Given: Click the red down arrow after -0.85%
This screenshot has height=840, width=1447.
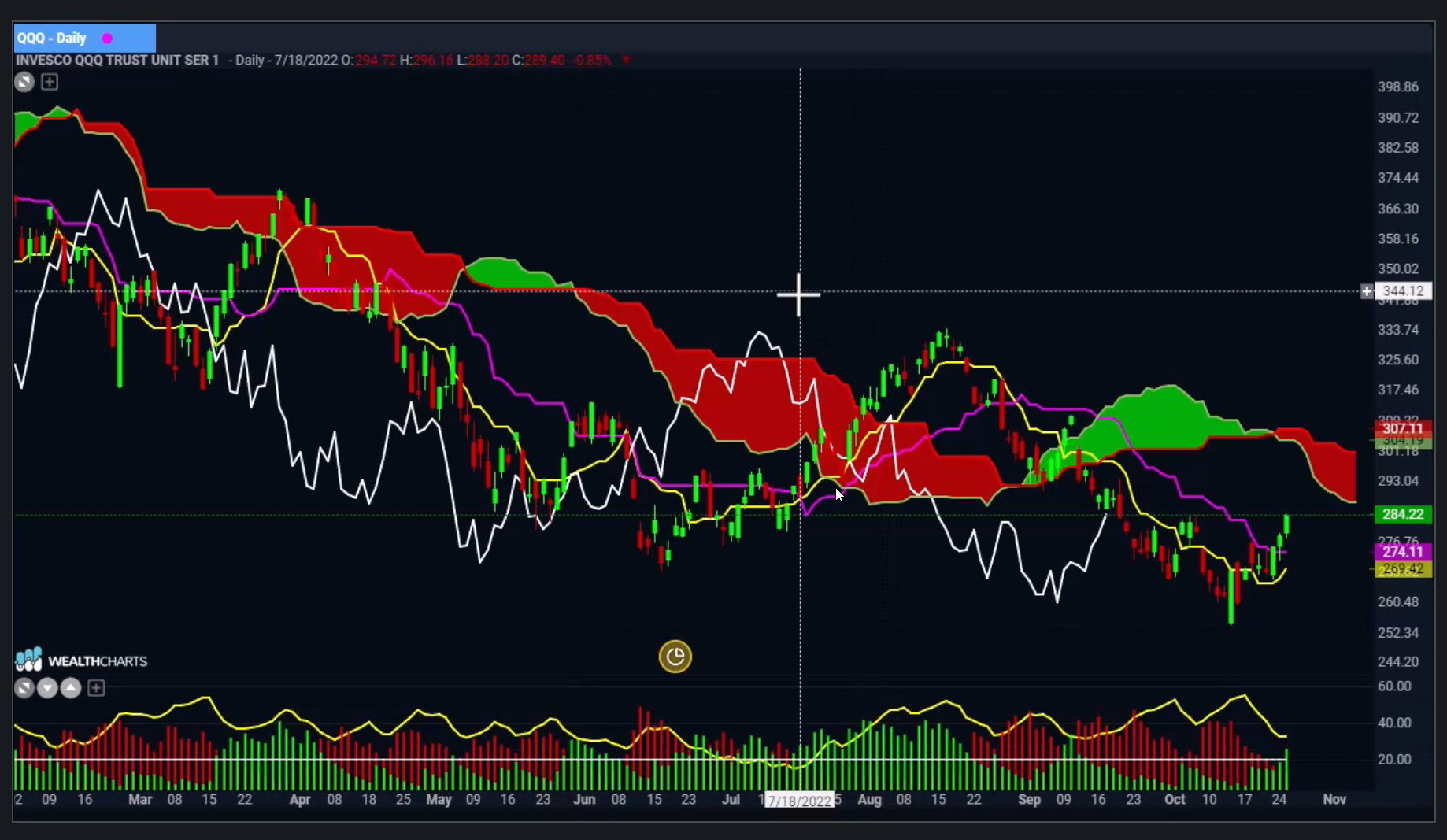Looking at the screenshot, I should pyautogui.click(x=626, y=60).
